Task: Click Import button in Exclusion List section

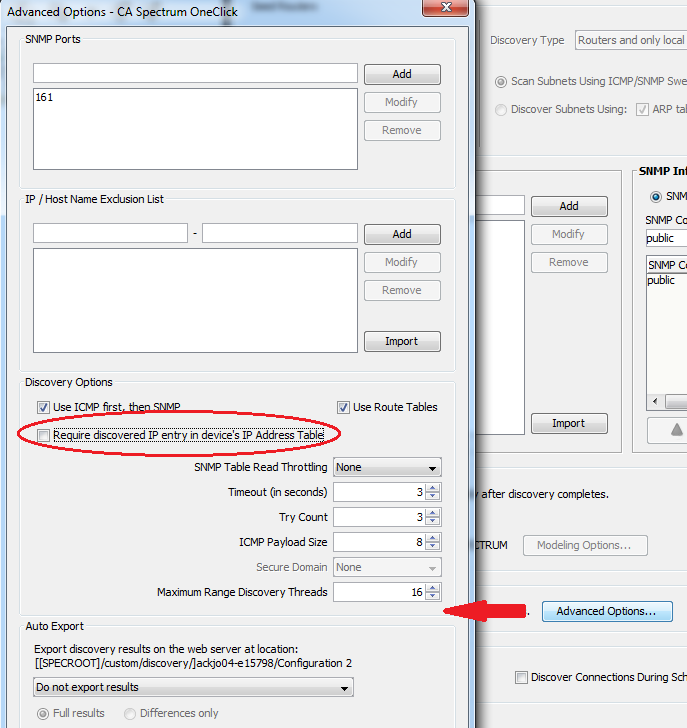Action: click(x=402, y=341)
